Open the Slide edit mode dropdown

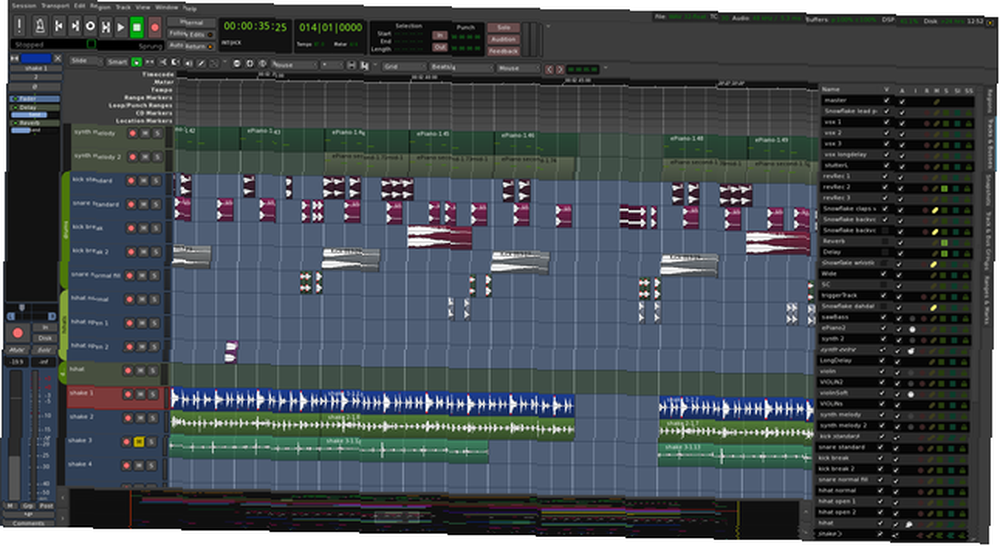click(85, 61)
